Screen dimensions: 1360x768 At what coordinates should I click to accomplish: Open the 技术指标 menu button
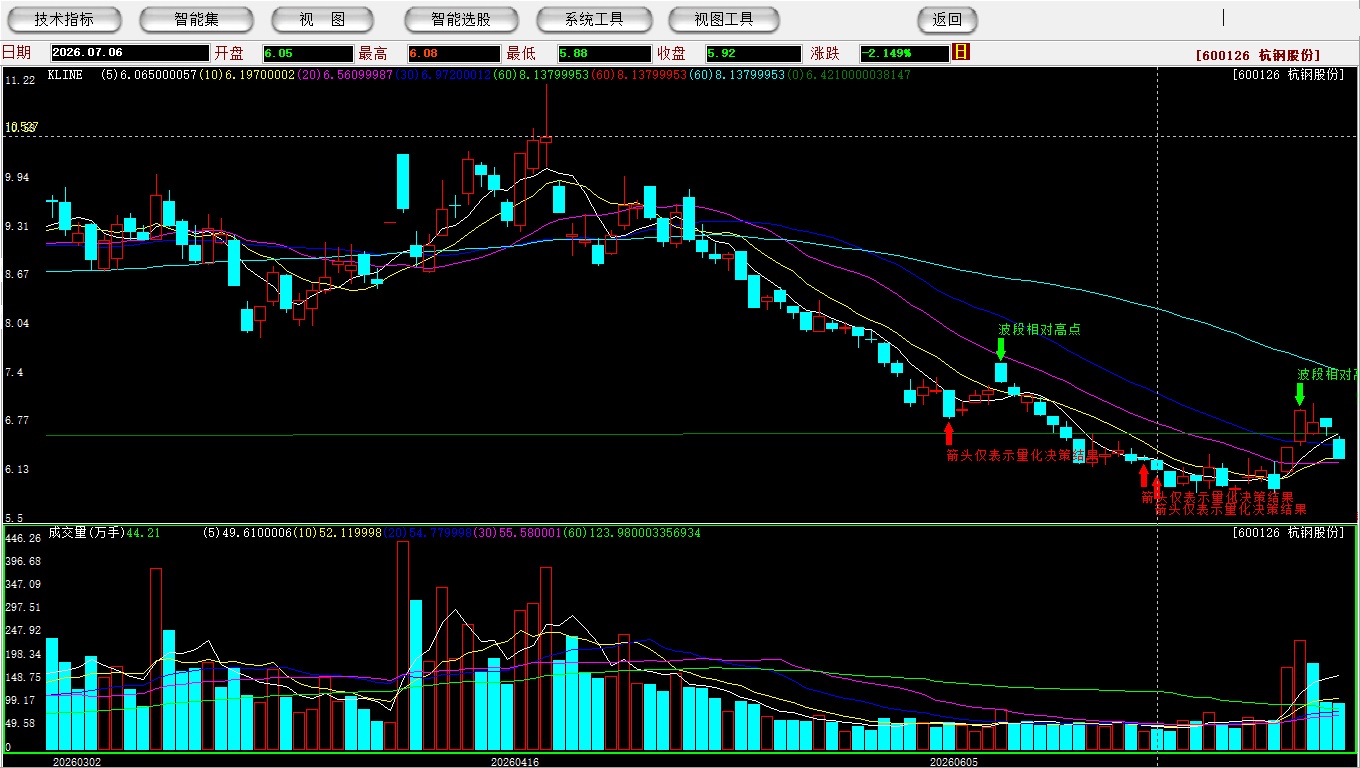(64, 19)
